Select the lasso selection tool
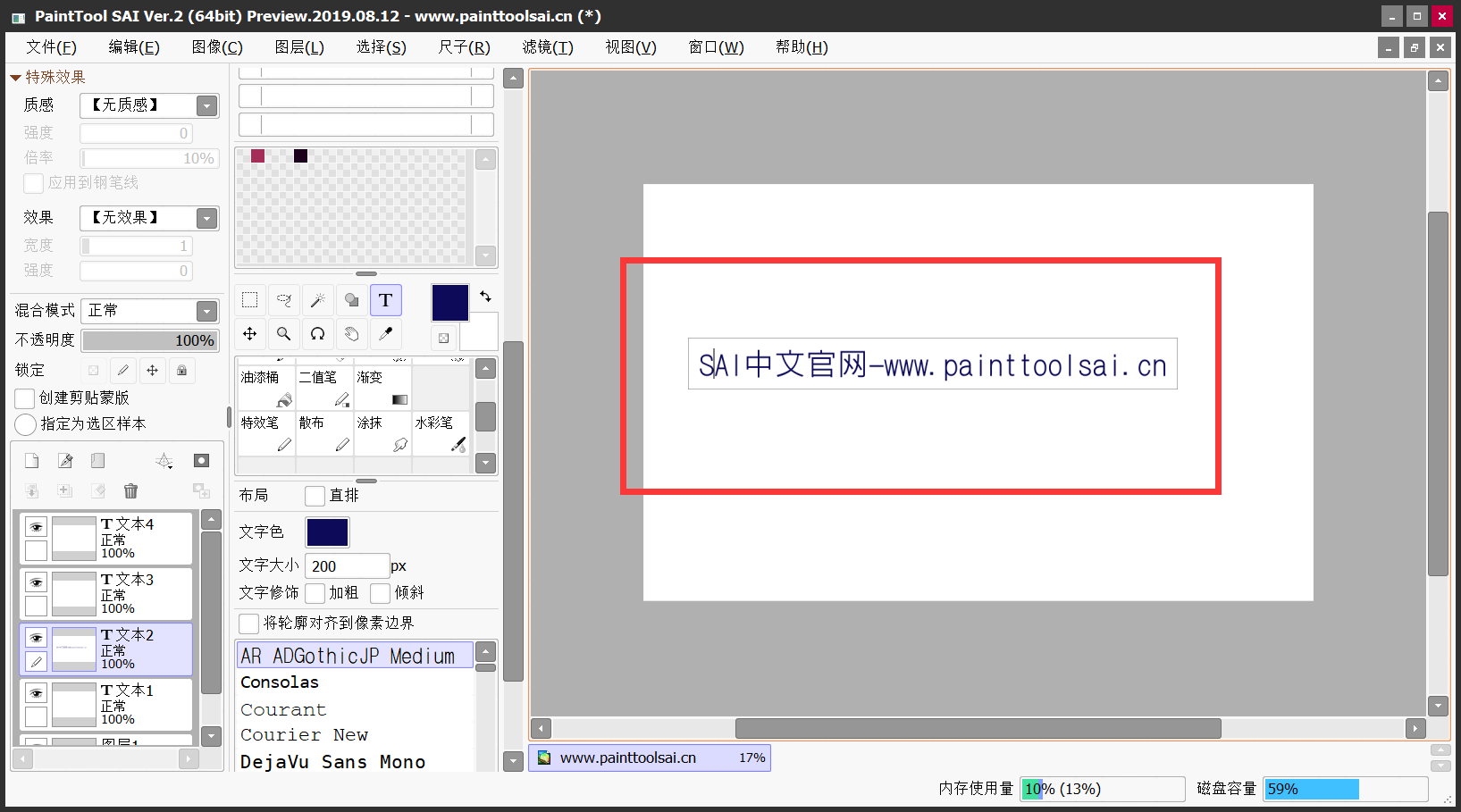 [284, 300]
